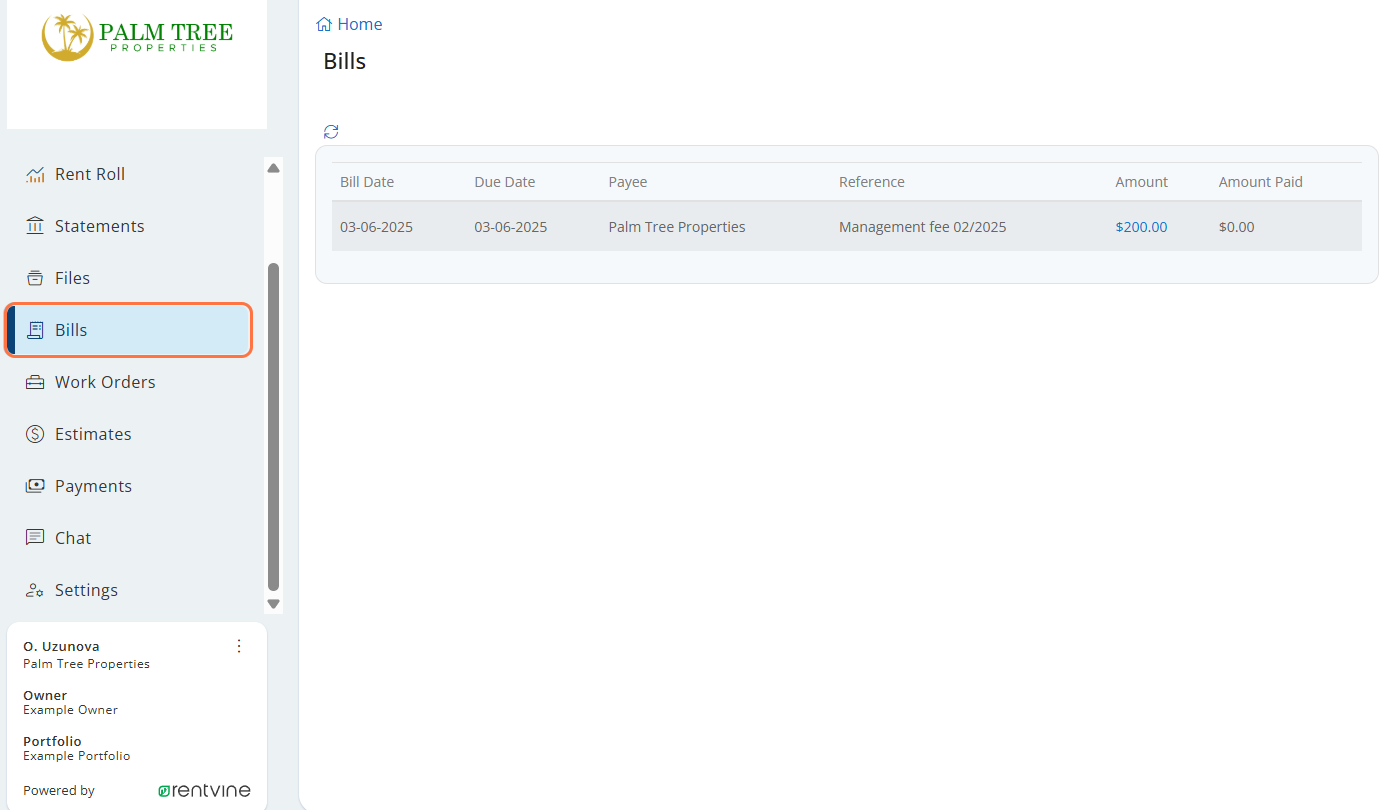Click the Payments cash icon
This screenshot has width=1394, height=810.
(35, 486)
